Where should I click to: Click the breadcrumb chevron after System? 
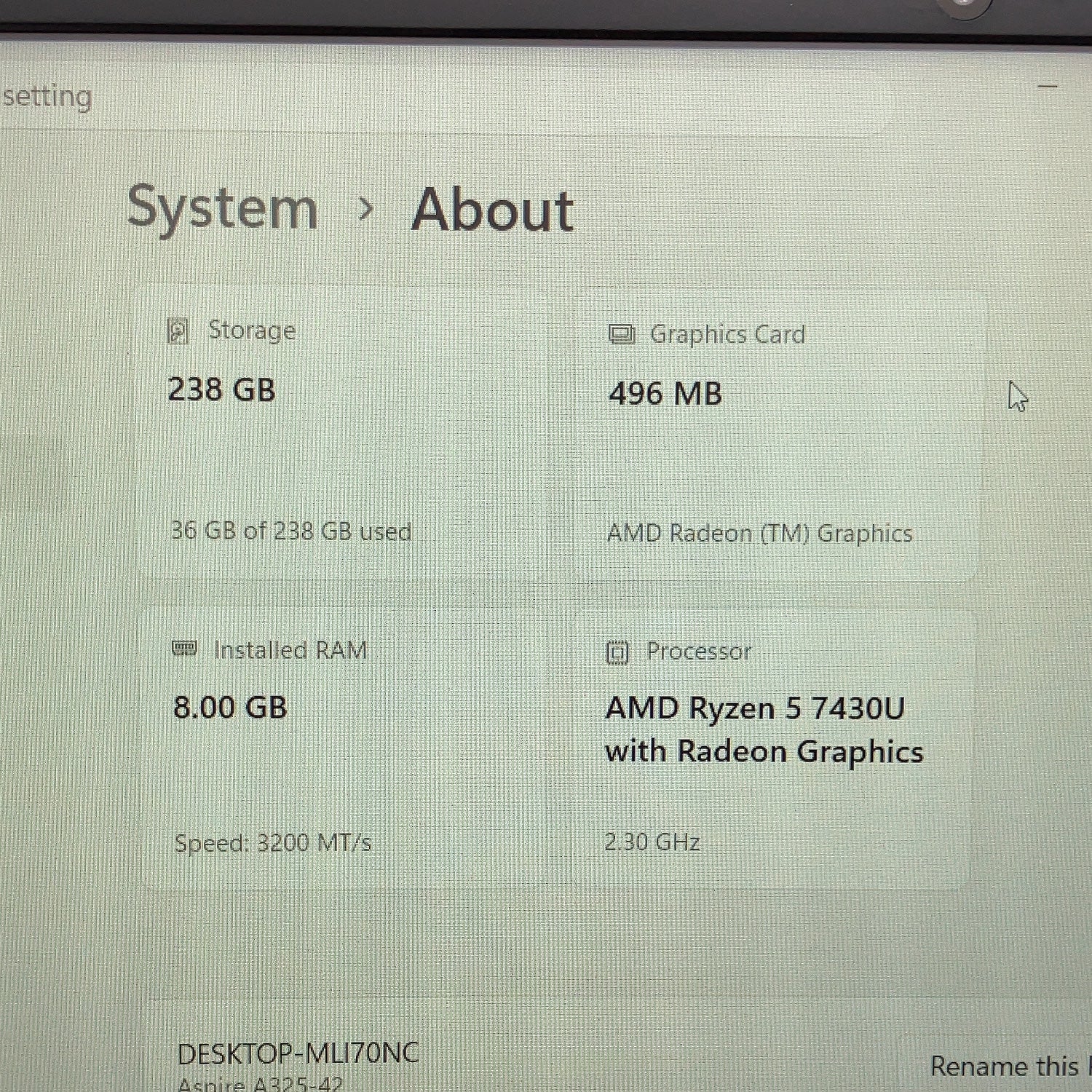(x=366, y=210)
